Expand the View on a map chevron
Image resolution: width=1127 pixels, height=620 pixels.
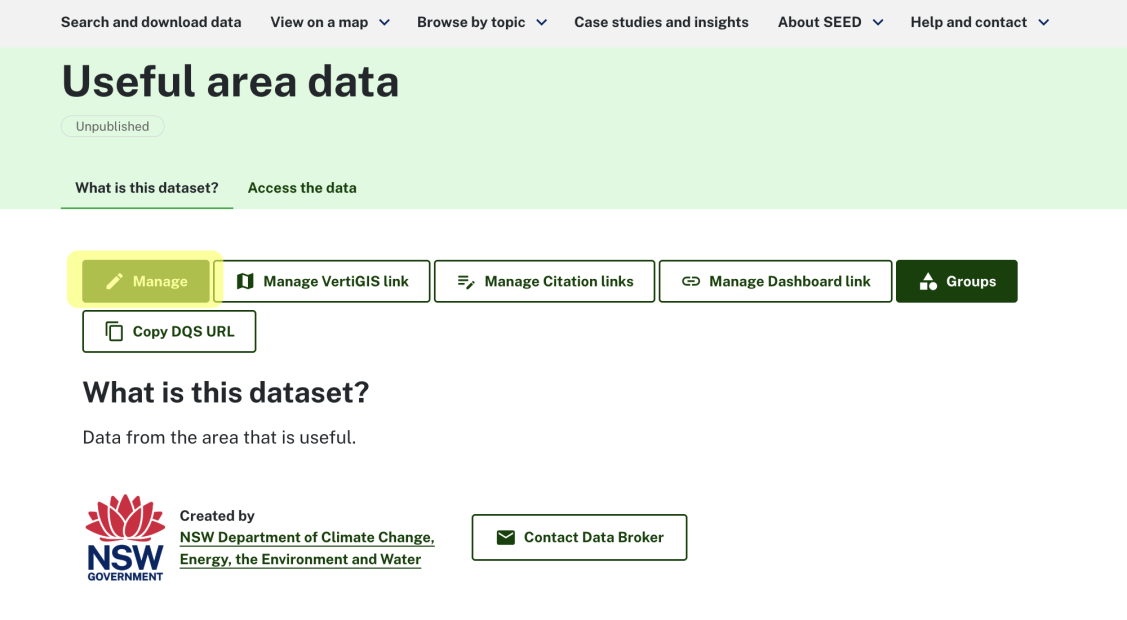click(385, 22)
